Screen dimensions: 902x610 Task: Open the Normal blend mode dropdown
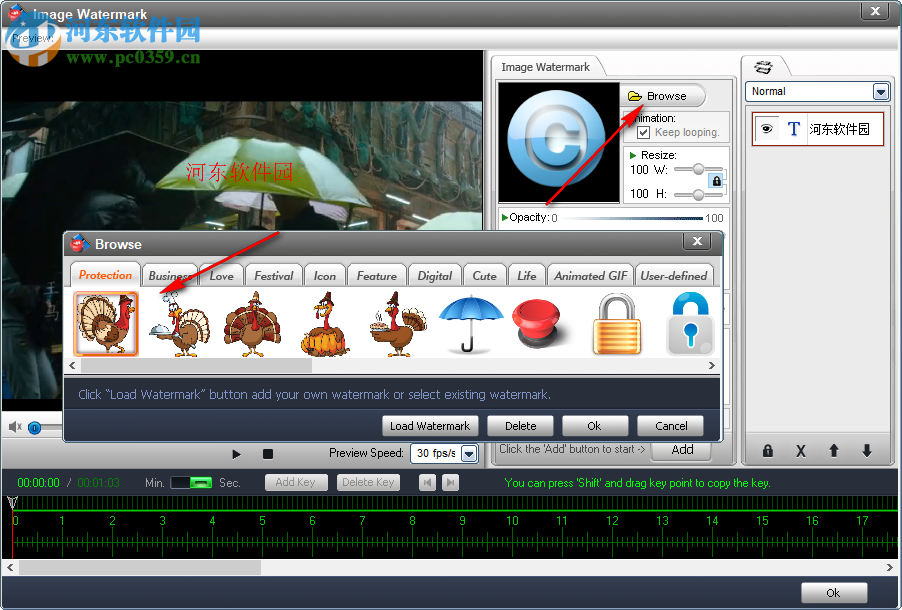click(x=879, y=91)
